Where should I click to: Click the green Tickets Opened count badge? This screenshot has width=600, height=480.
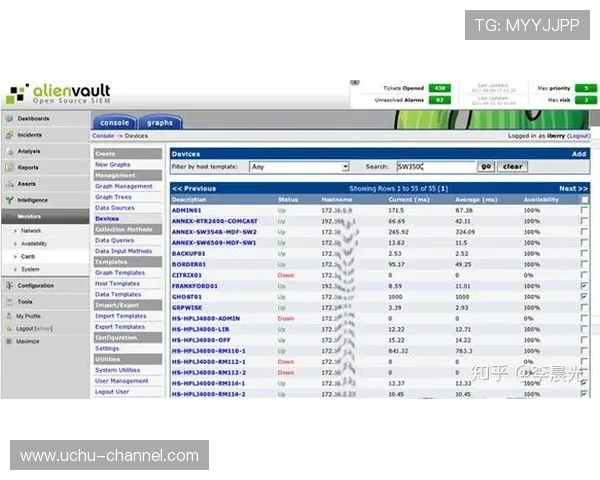(440, 88)
